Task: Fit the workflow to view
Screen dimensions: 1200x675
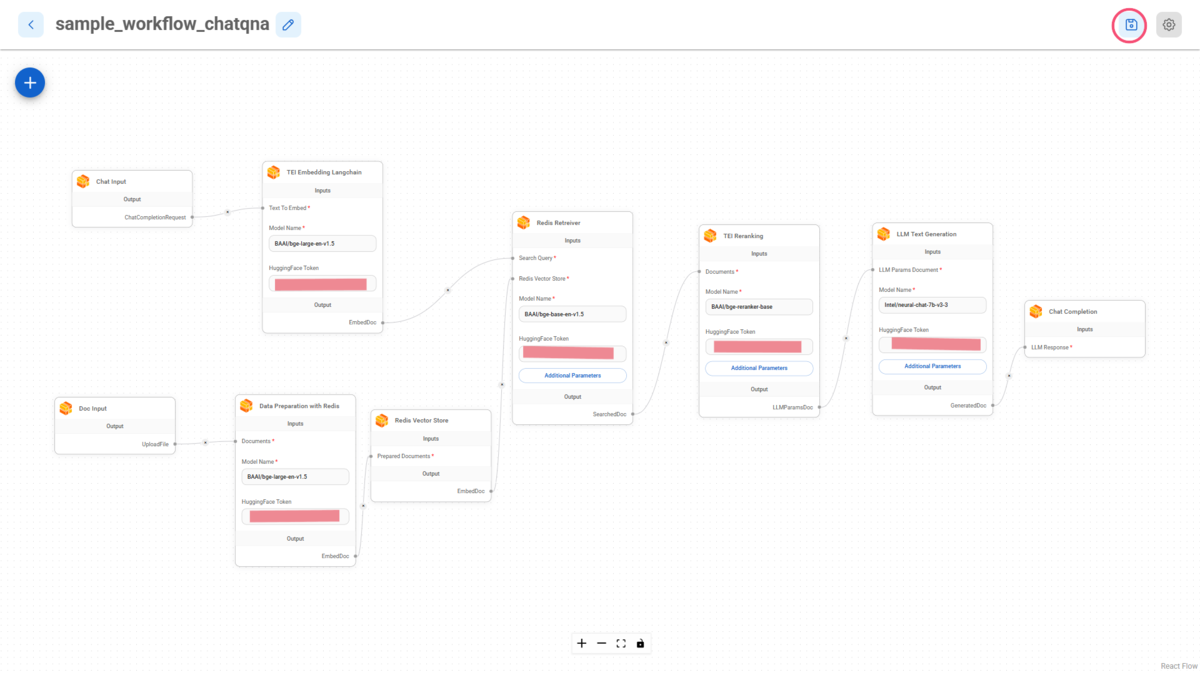Action: 621,643
